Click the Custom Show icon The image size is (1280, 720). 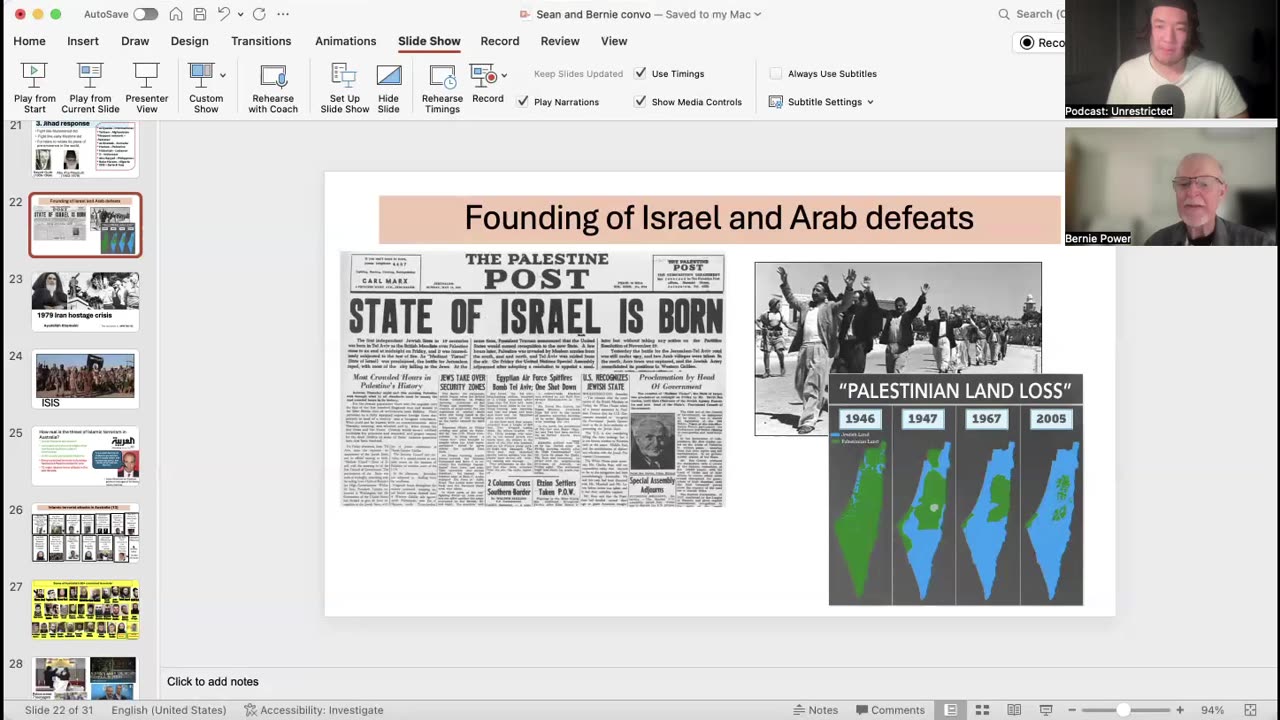pyautogui.click(x=201, y=75)
